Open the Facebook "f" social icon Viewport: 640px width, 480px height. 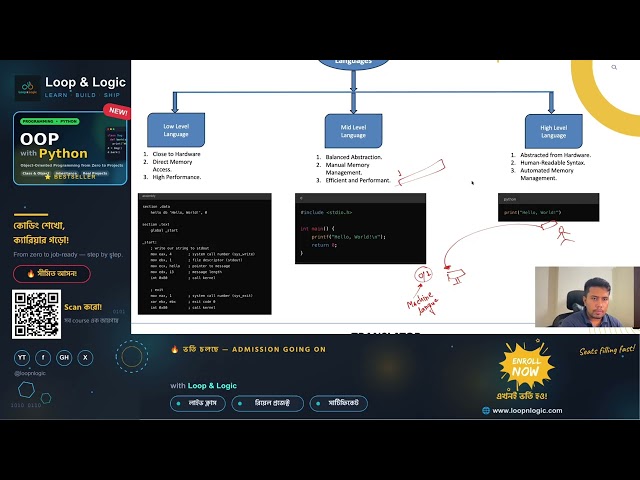(x=43, y=358)
